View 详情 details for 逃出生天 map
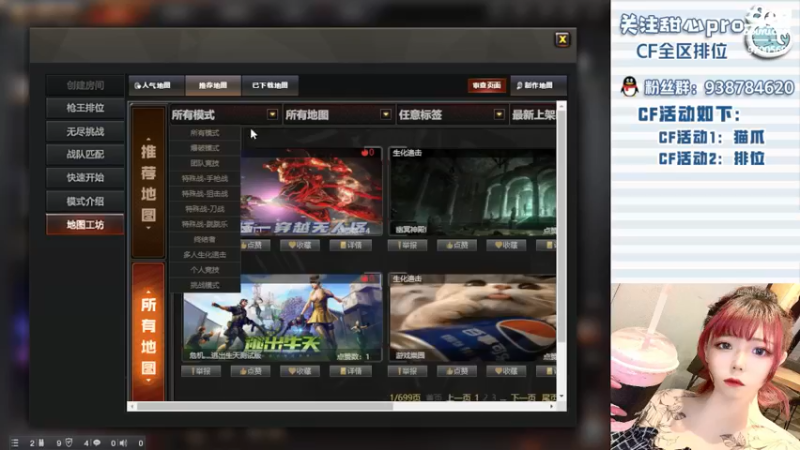The image size is (800, 450). [350, 371]
